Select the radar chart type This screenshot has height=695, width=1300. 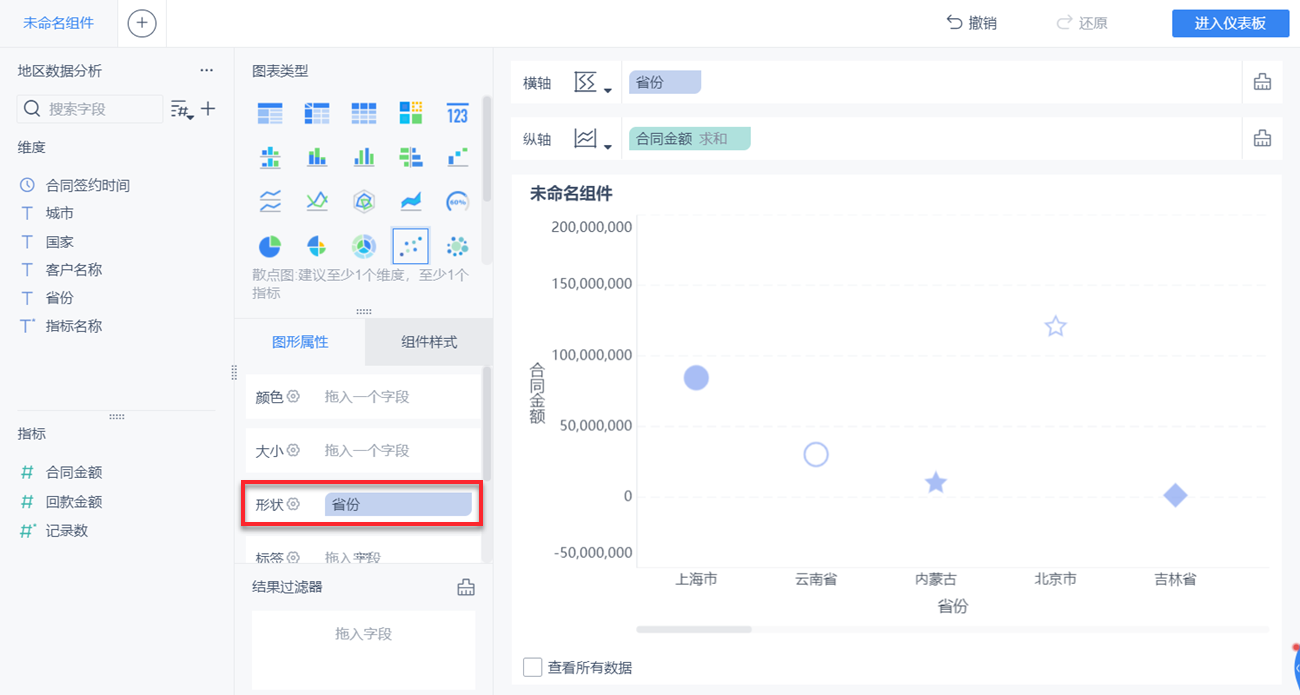click(x=364, y=201)
